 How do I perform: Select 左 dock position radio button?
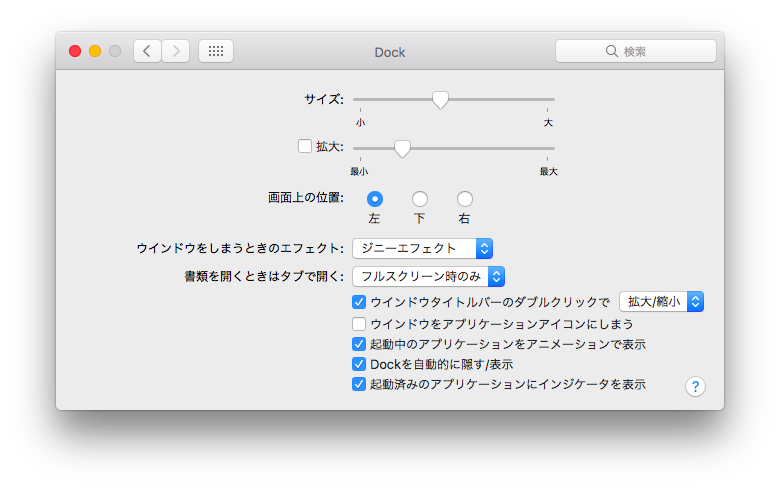click(x=375, y=199)
